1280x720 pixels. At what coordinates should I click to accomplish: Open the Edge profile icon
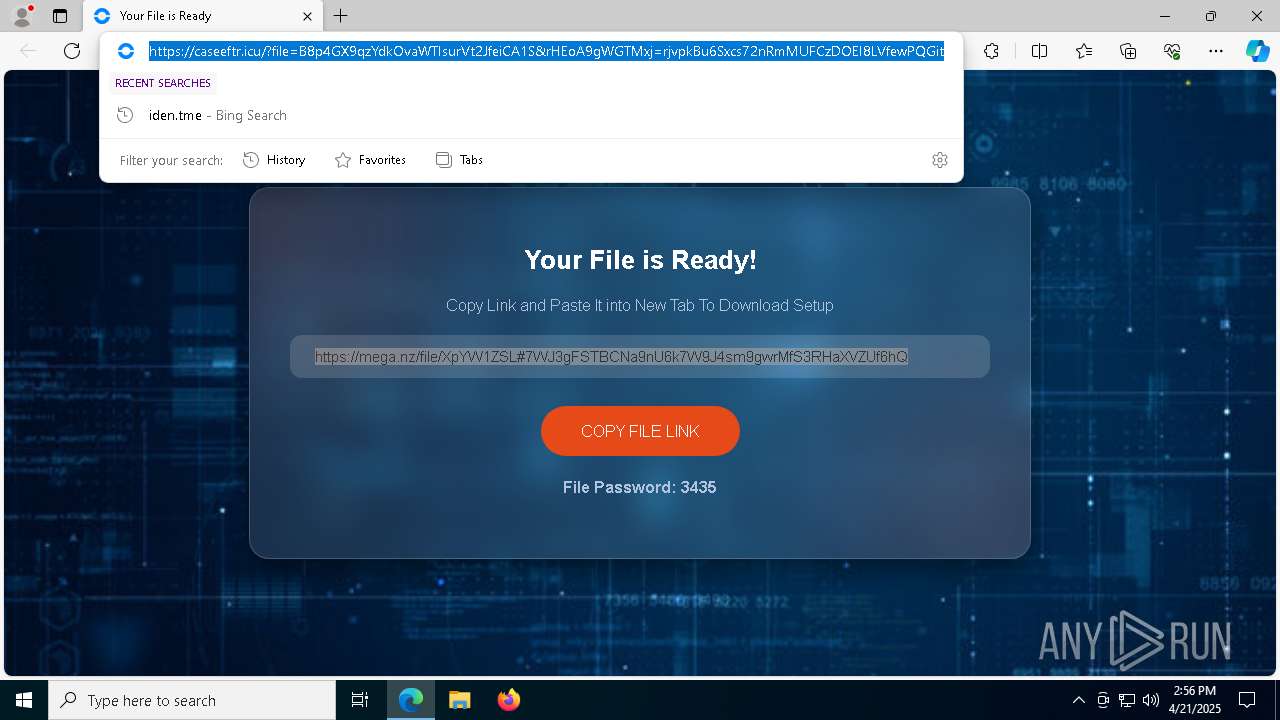22,16
